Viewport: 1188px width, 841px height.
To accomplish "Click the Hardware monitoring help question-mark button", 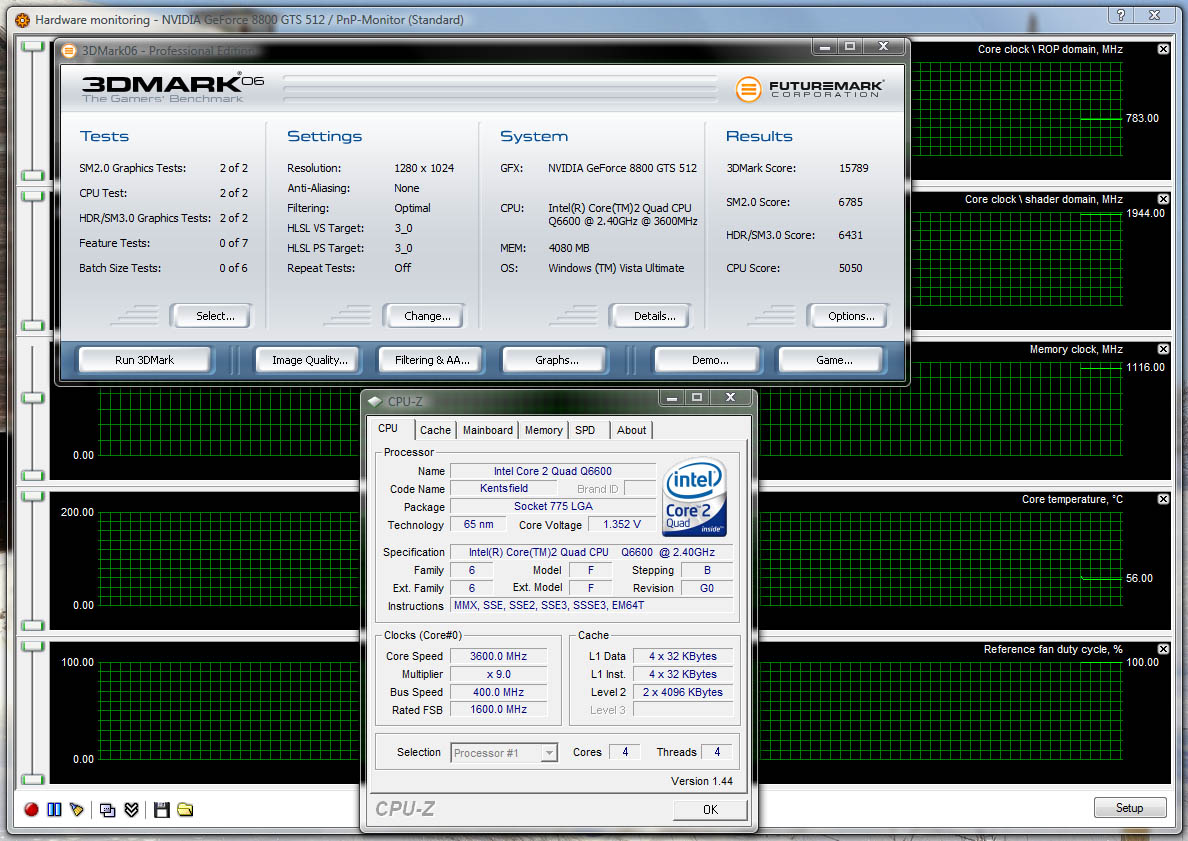I will (x=1121, y=15).
